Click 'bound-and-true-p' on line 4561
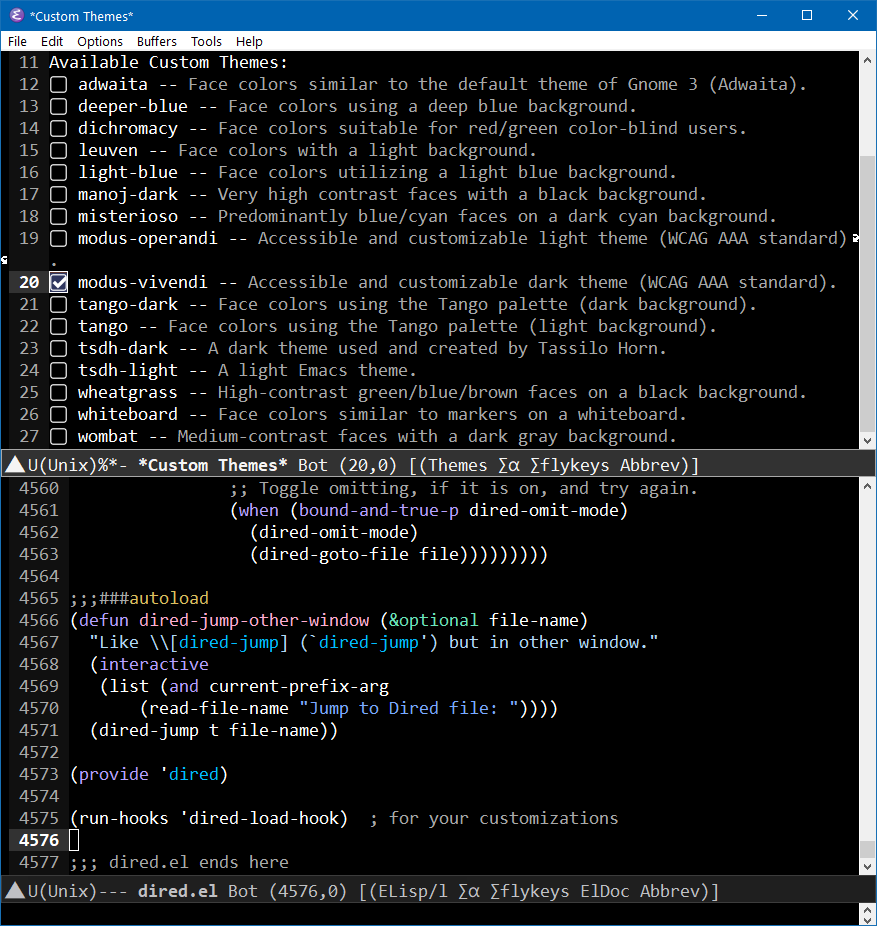Screen dimensions: 877x926 379,510
